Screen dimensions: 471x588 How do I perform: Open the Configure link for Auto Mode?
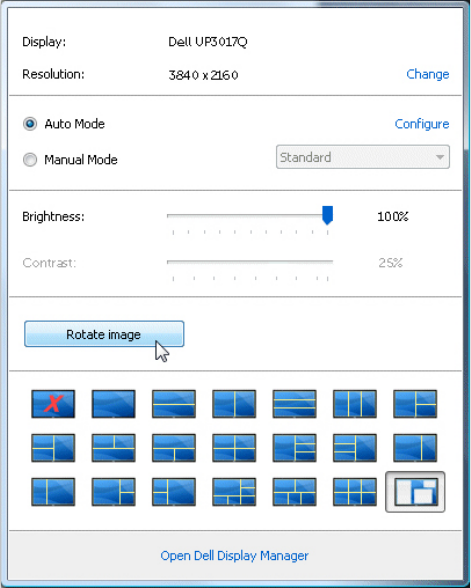tap(422, 124)
